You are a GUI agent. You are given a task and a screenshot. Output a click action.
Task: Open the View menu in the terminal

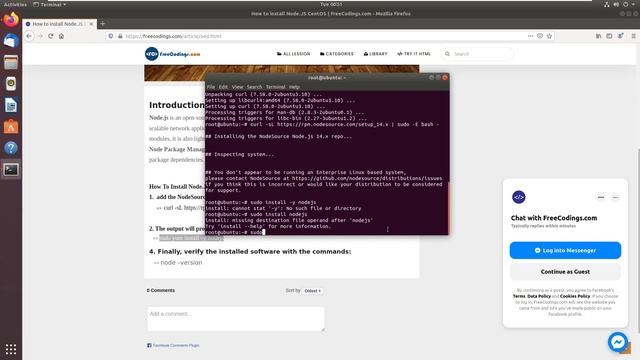tap(237, 87)
